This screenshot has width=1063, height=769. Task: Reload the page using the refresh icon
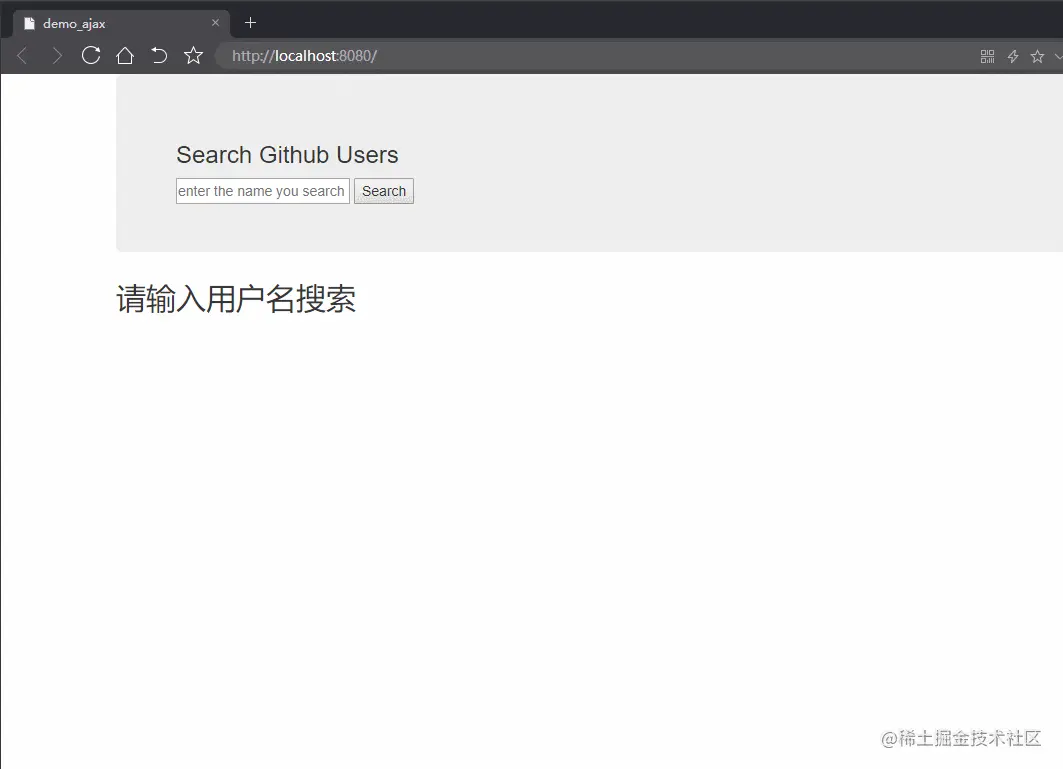(91, 56)
